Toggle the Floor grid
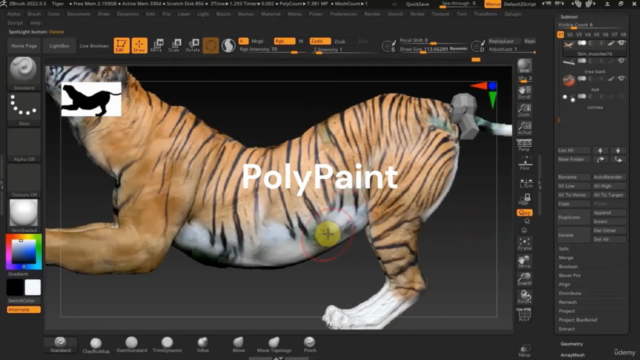The height and width of the screenshot is (360, 640). point(524,163)
